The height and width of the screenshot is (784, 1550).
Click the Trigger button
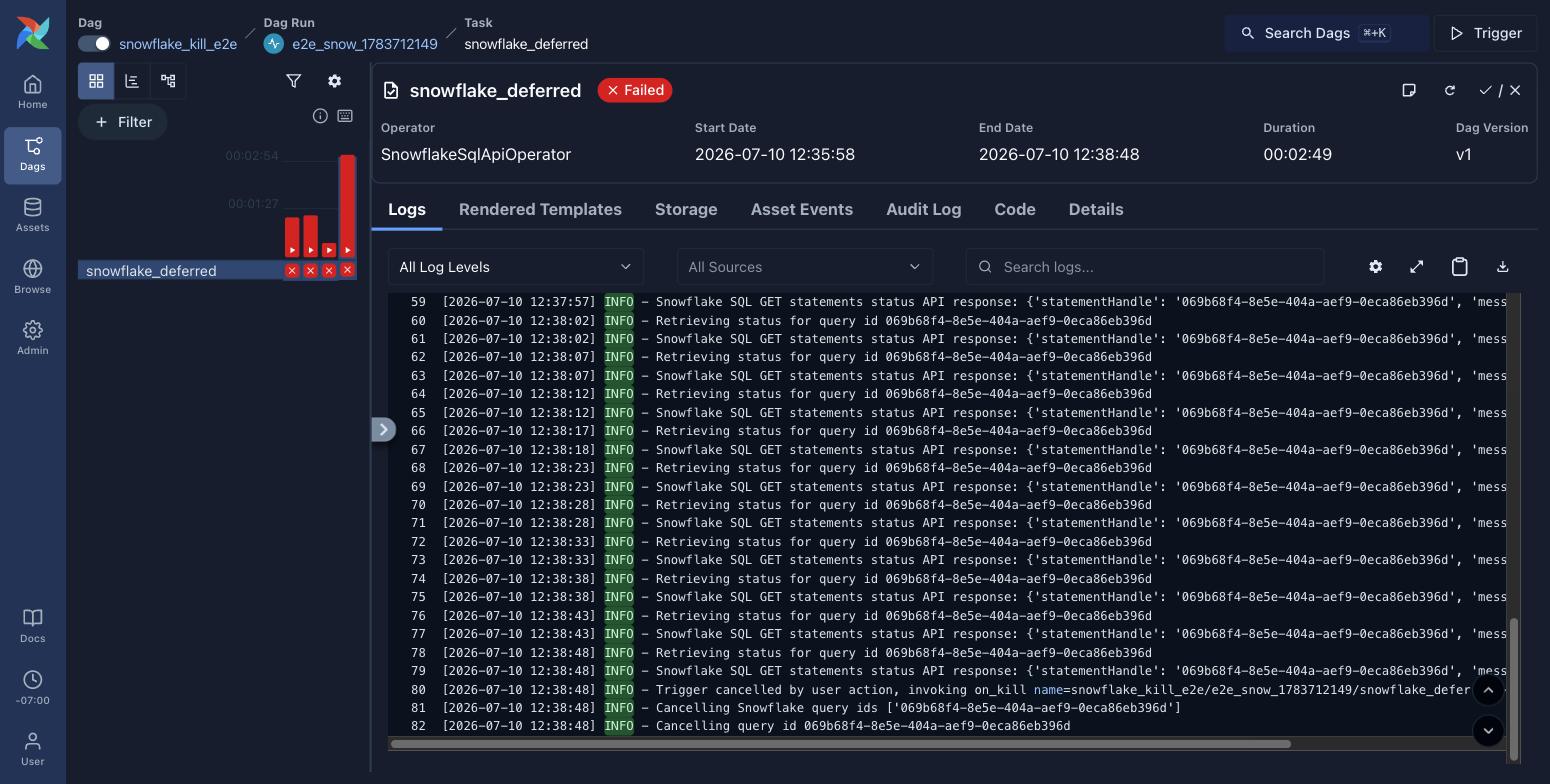tap(1485, 33)
